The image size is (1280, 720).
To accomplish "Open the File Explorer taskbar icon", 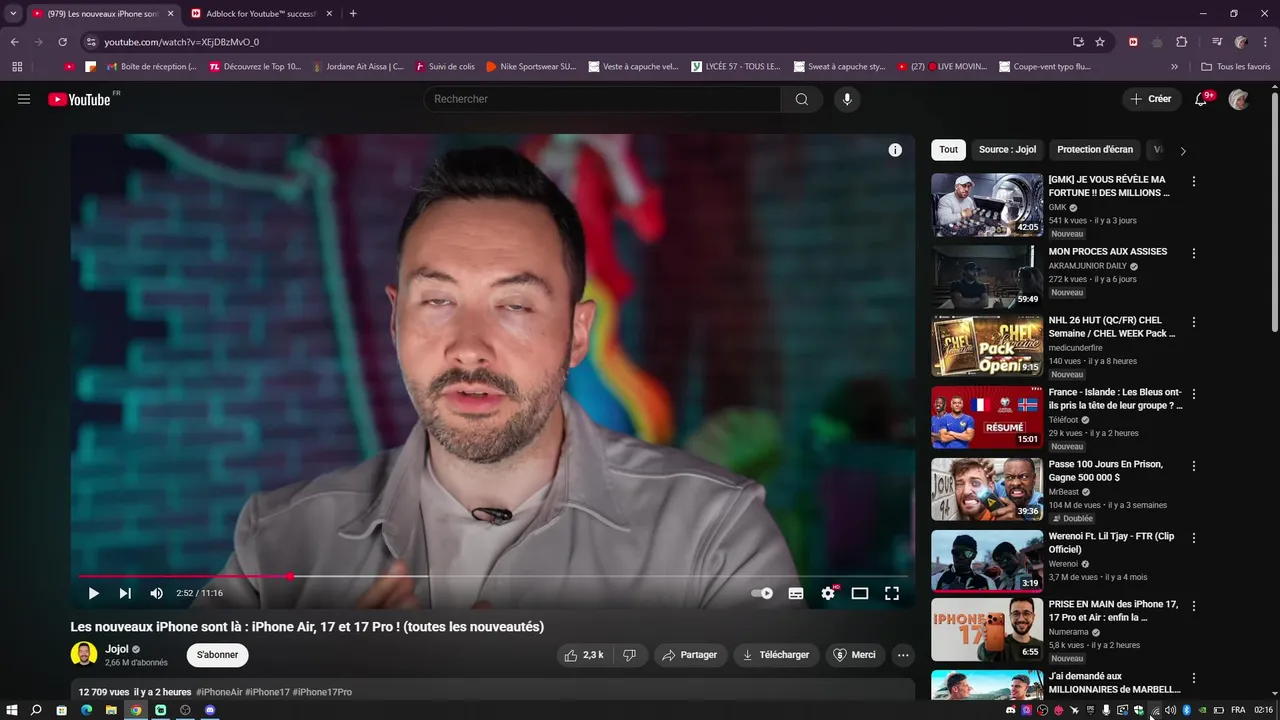I will pos(111,710).
